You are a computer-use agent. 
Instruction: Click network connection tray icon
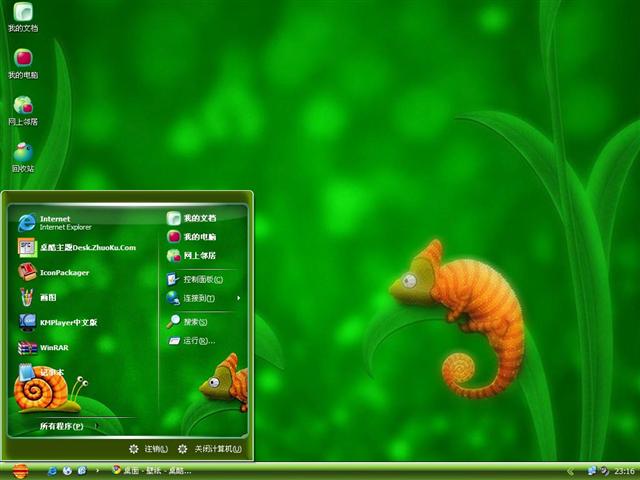(591, 471)
